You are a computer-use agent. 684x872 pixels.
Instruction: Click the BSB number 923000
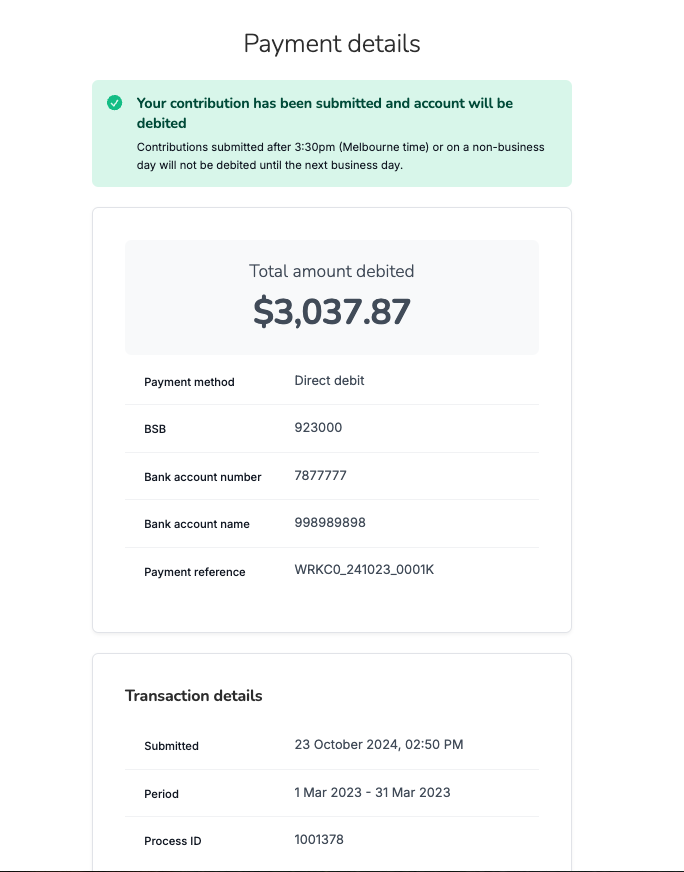(x=318, y=428)
